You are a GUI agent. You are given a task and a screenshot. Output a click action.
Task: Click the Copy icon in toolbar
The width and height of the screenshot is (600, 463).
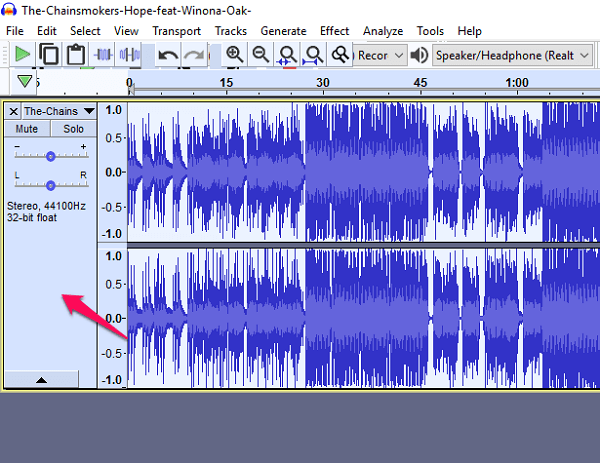(49, 55)
